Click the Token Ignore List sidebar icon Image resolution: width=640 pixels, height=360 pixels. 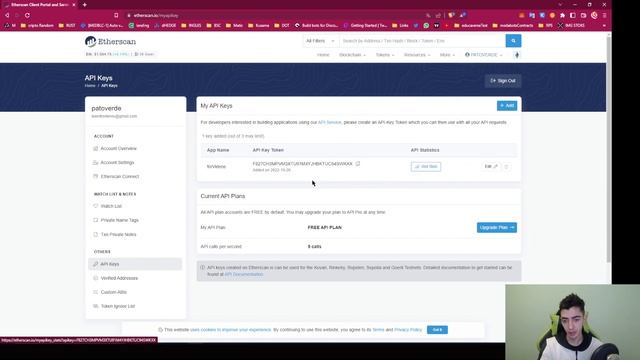point(96,306)
